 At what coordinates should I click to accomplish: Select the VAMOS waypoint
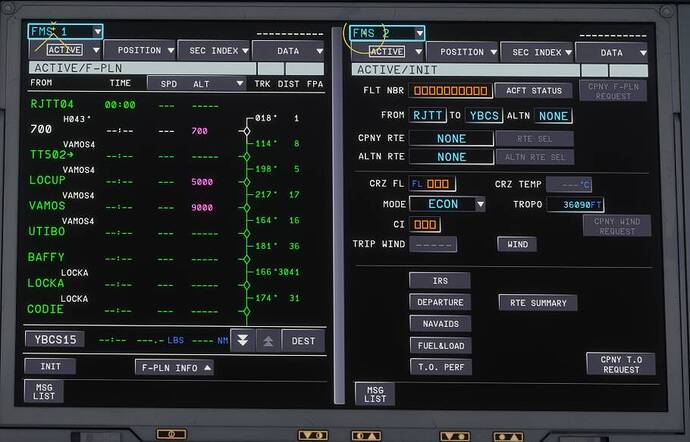47,206
